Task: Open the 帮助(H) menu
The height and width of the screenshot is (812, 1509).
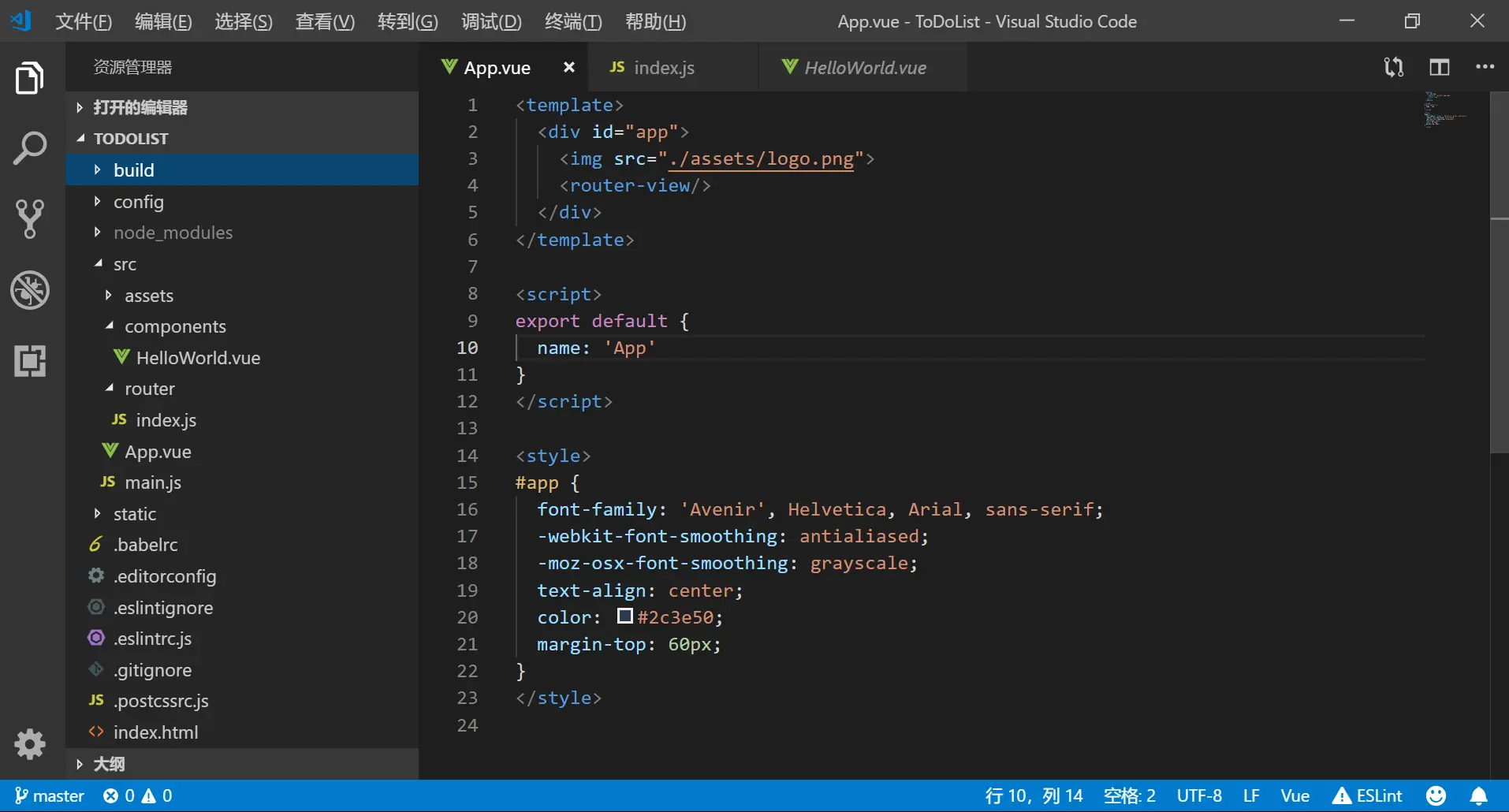Action: (x=655, y=21)
